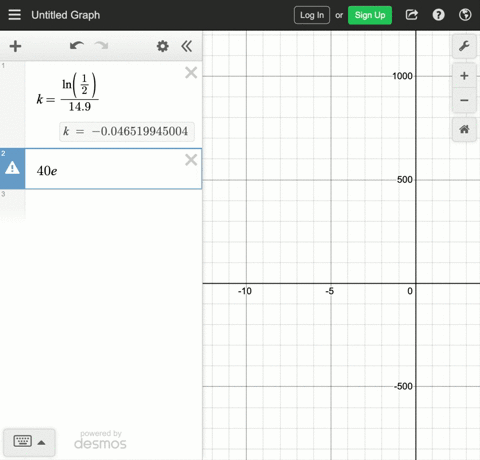480x460 pixels.
Task: Delete the 40e expression
Action: tap(191, 160)
